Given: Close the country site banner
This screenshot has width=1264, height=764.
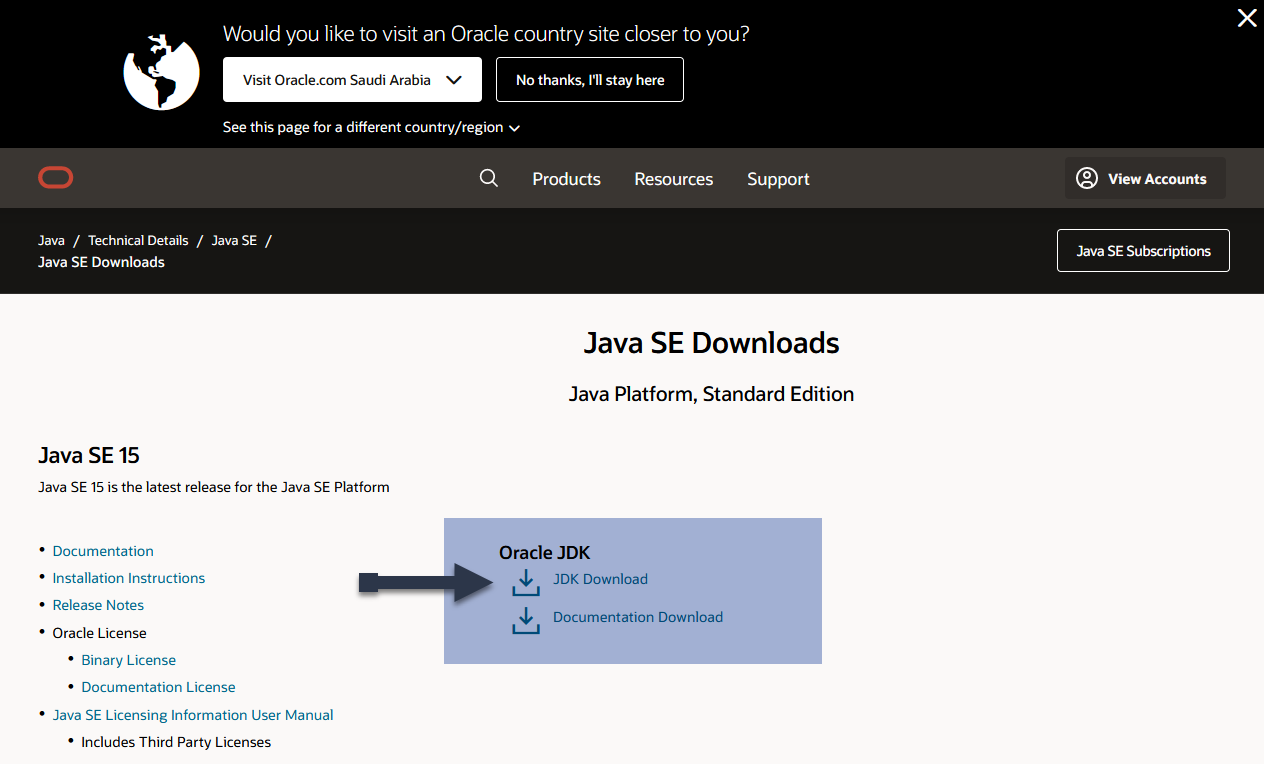Looking at the screenshot, I should pos(1247,18).
